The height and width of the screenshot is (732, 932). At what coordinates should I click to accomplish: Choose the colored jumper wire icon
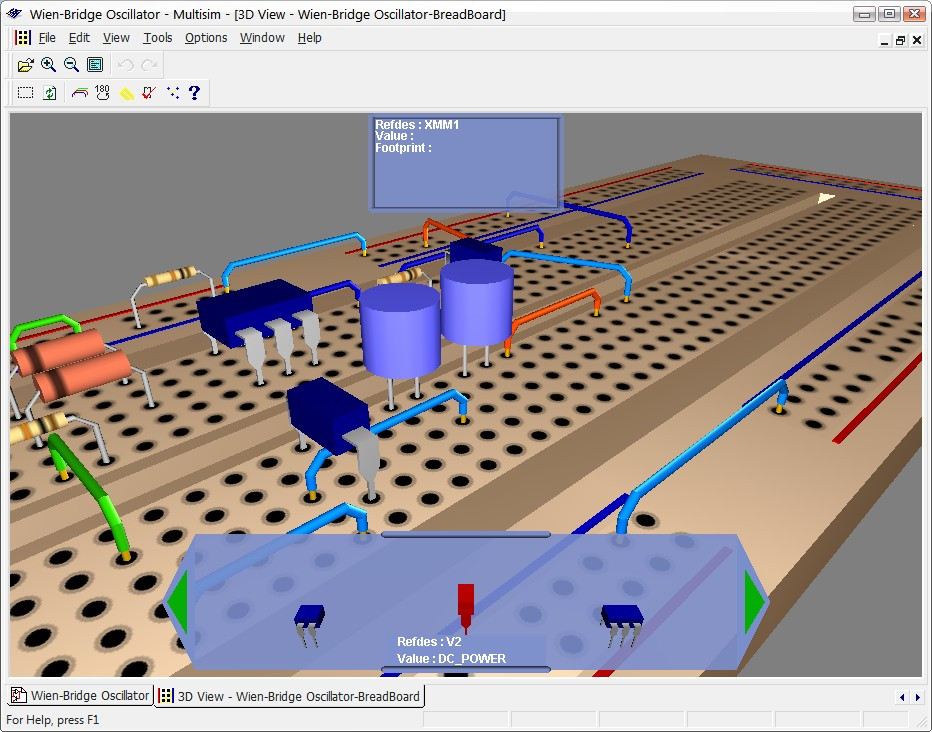79,93
